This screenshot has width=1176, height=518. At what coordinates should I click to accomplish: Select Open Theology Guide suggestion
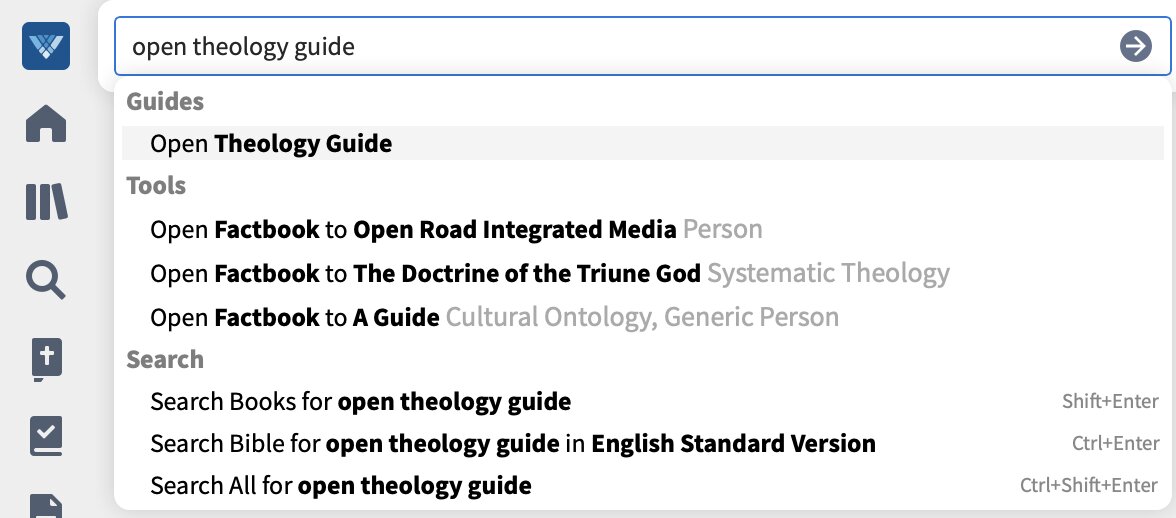click(643, 143)
